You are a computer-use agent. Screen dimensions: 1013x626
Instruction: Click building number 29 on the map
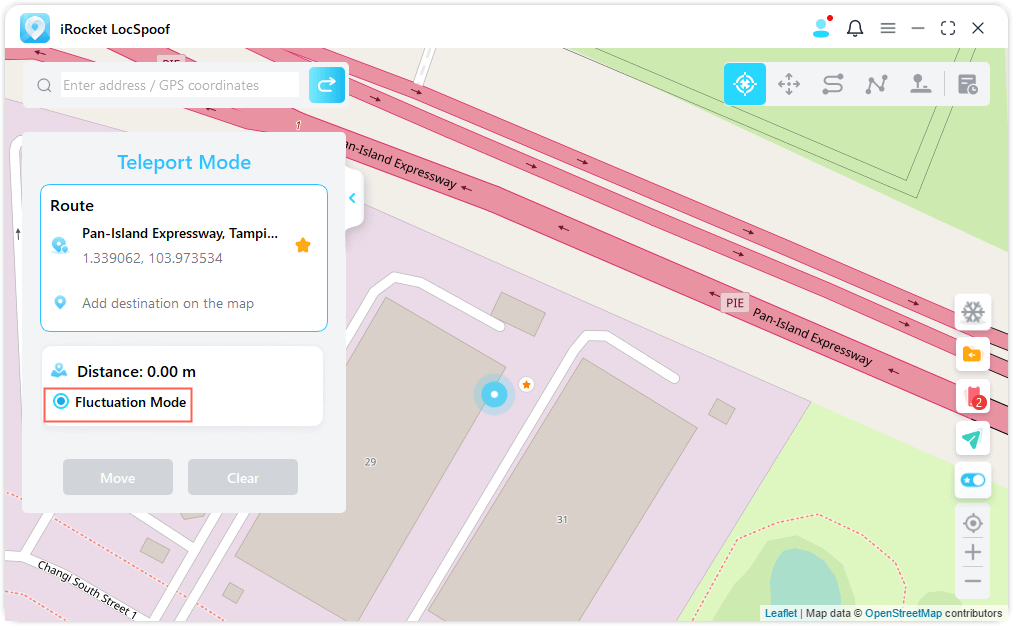[370, 462]
